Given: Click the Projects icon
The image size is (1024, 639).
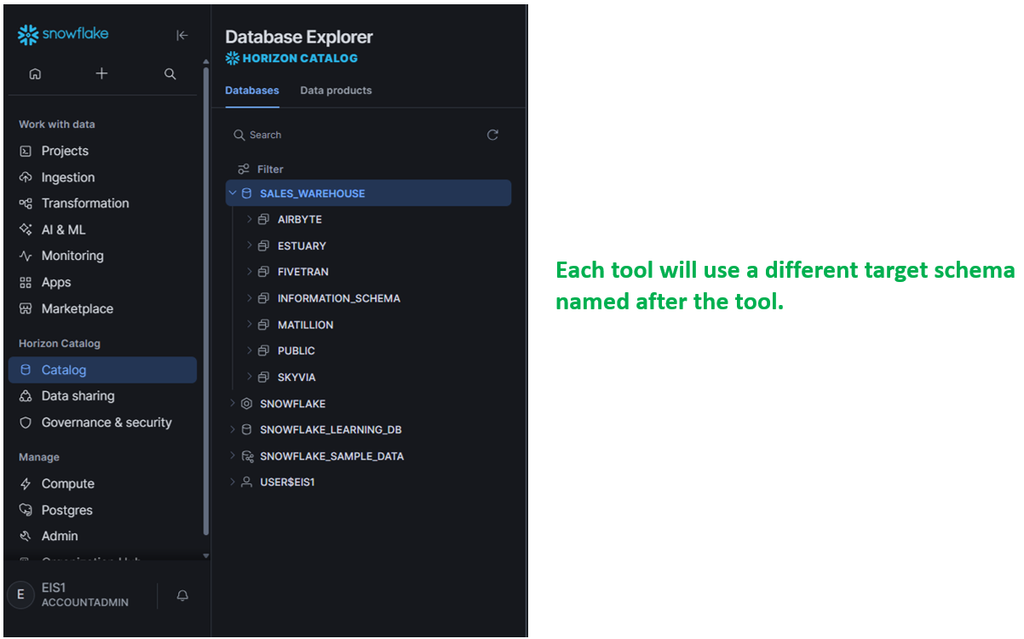Looking at the screenshot, I should point(25,151).
